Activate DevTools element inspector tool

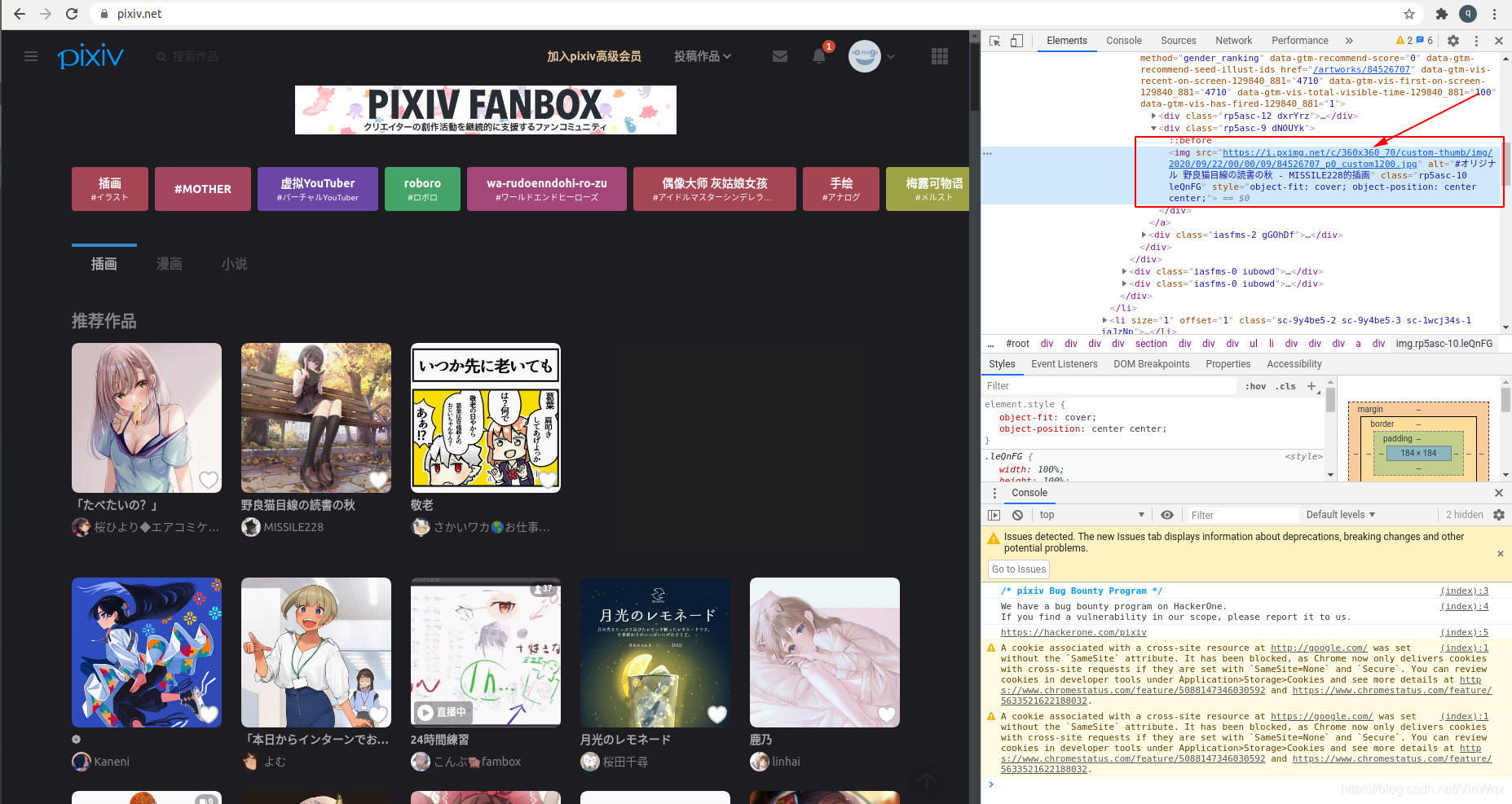(995, 41)
